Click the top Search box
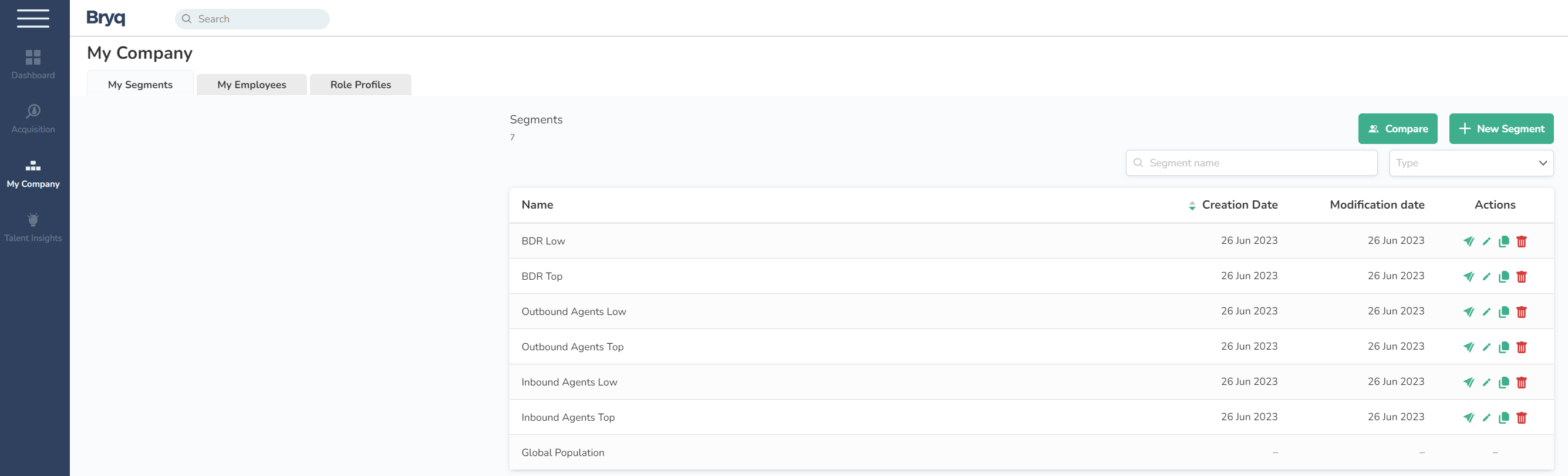The image size is (1568, 476). click(x=252, y=19)
